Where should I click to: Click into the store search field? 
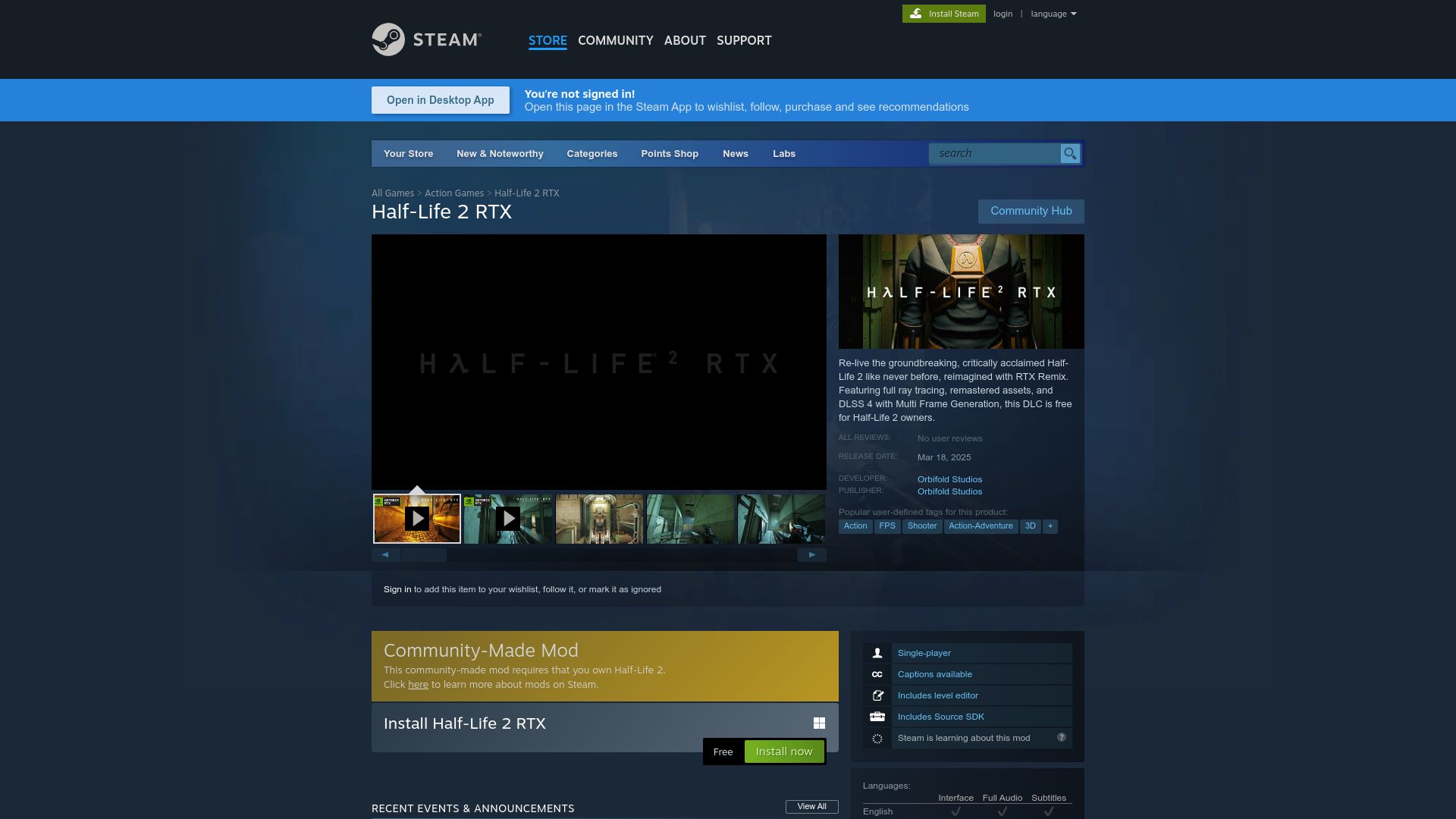click(995, 153)
